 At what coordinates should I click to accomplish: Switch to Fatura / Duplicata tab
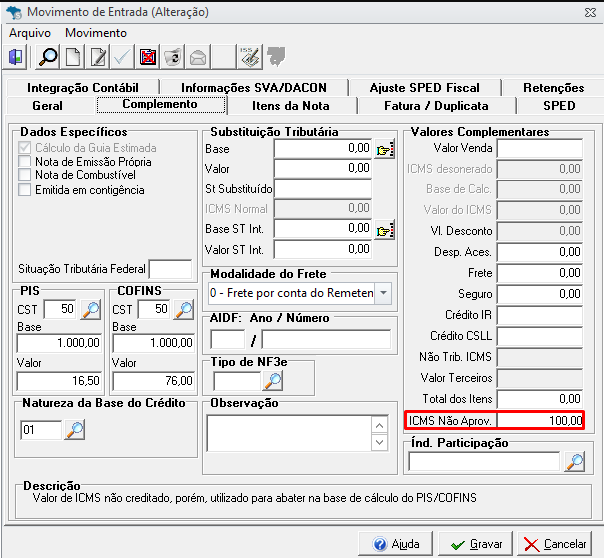point(436,106)
